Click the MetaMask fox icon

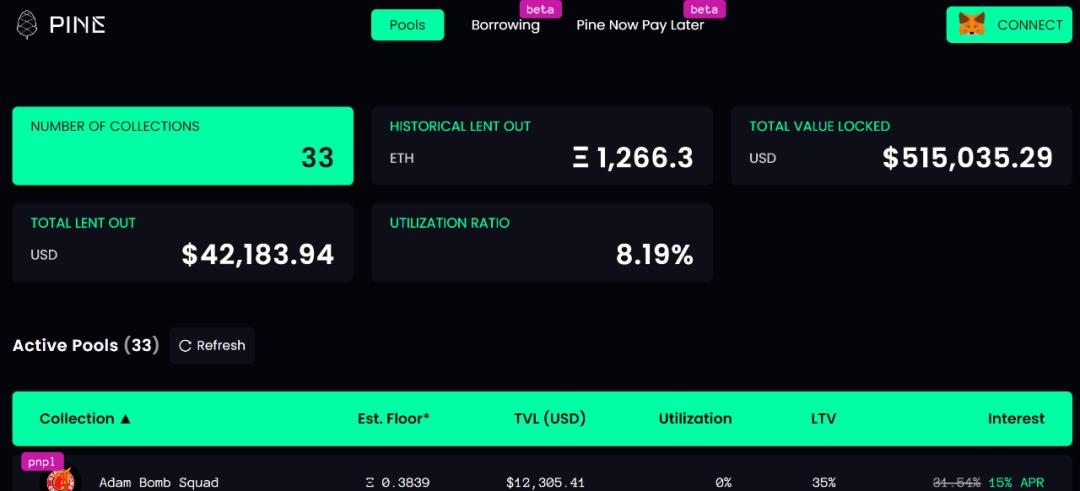(971, 25)
